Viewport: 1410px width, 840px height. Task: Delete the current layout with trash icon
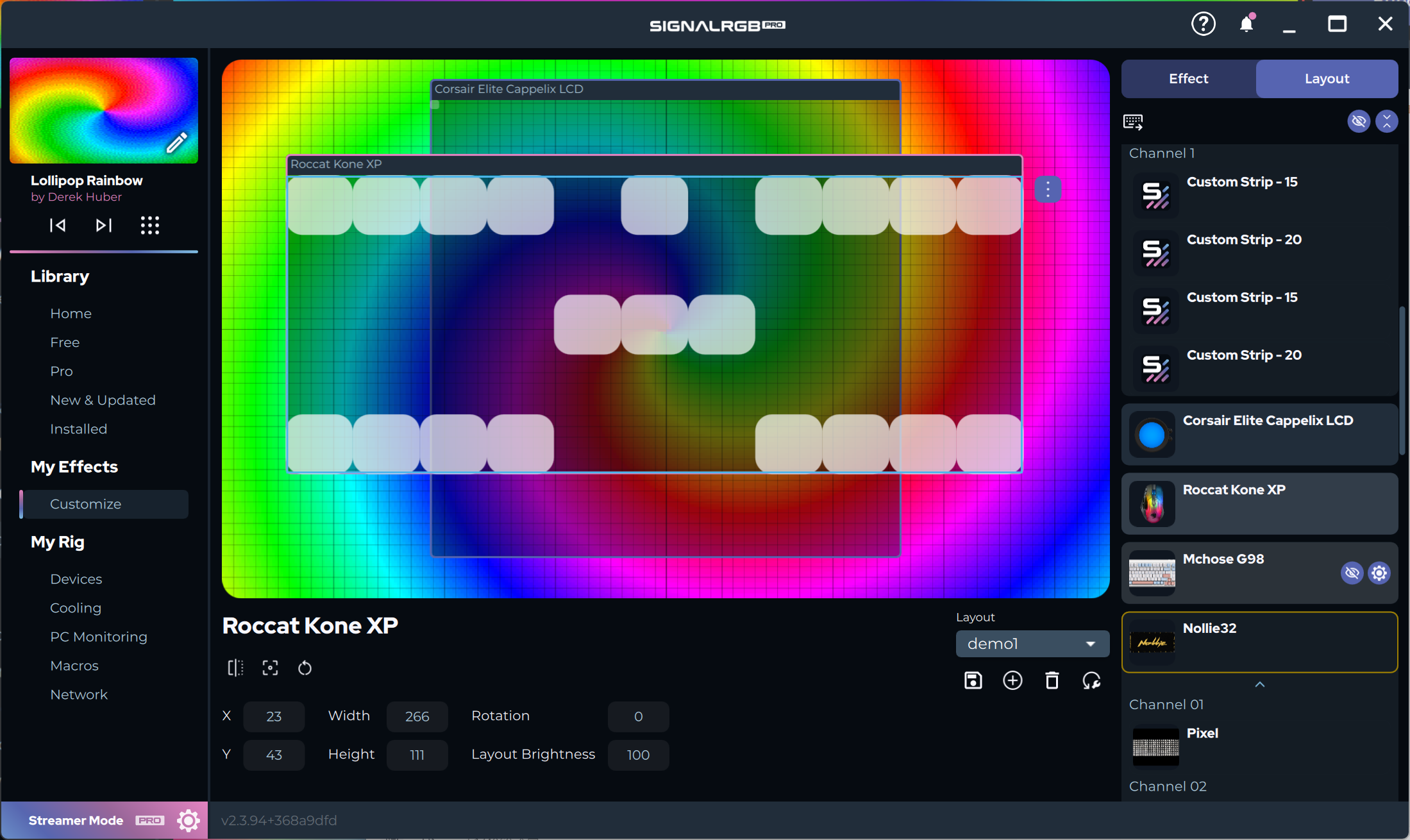click(x=1052, y=680)
